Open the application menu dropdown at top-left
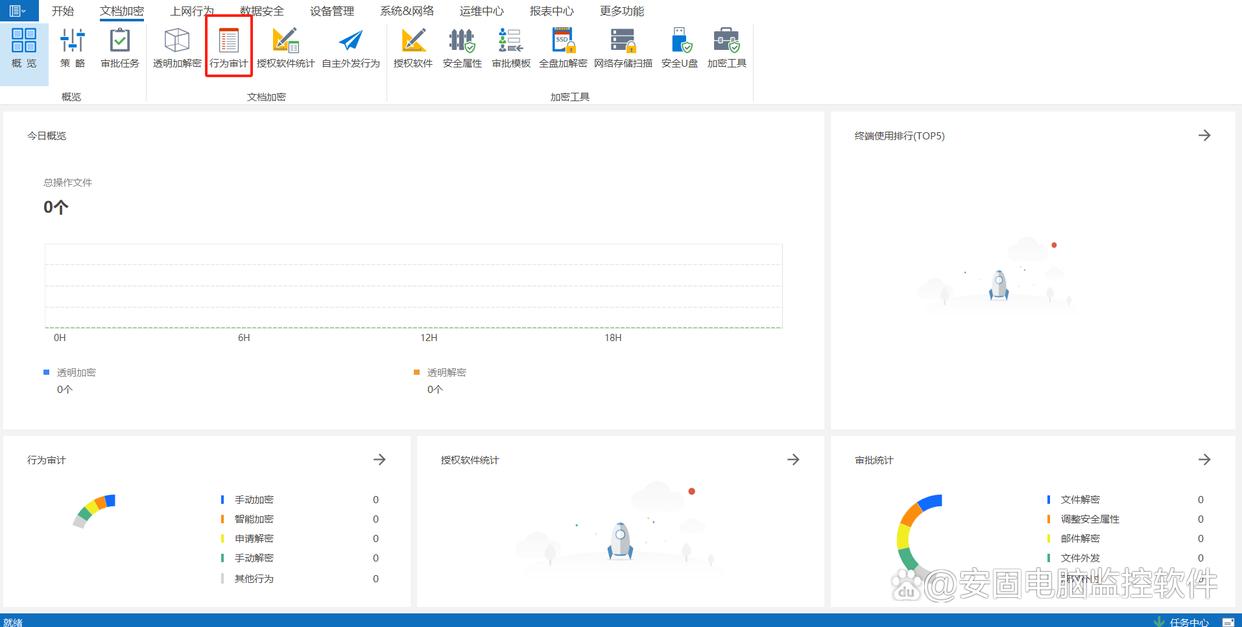The width and height of the screenshot is (1242, 627). click(x=17, y=11)
